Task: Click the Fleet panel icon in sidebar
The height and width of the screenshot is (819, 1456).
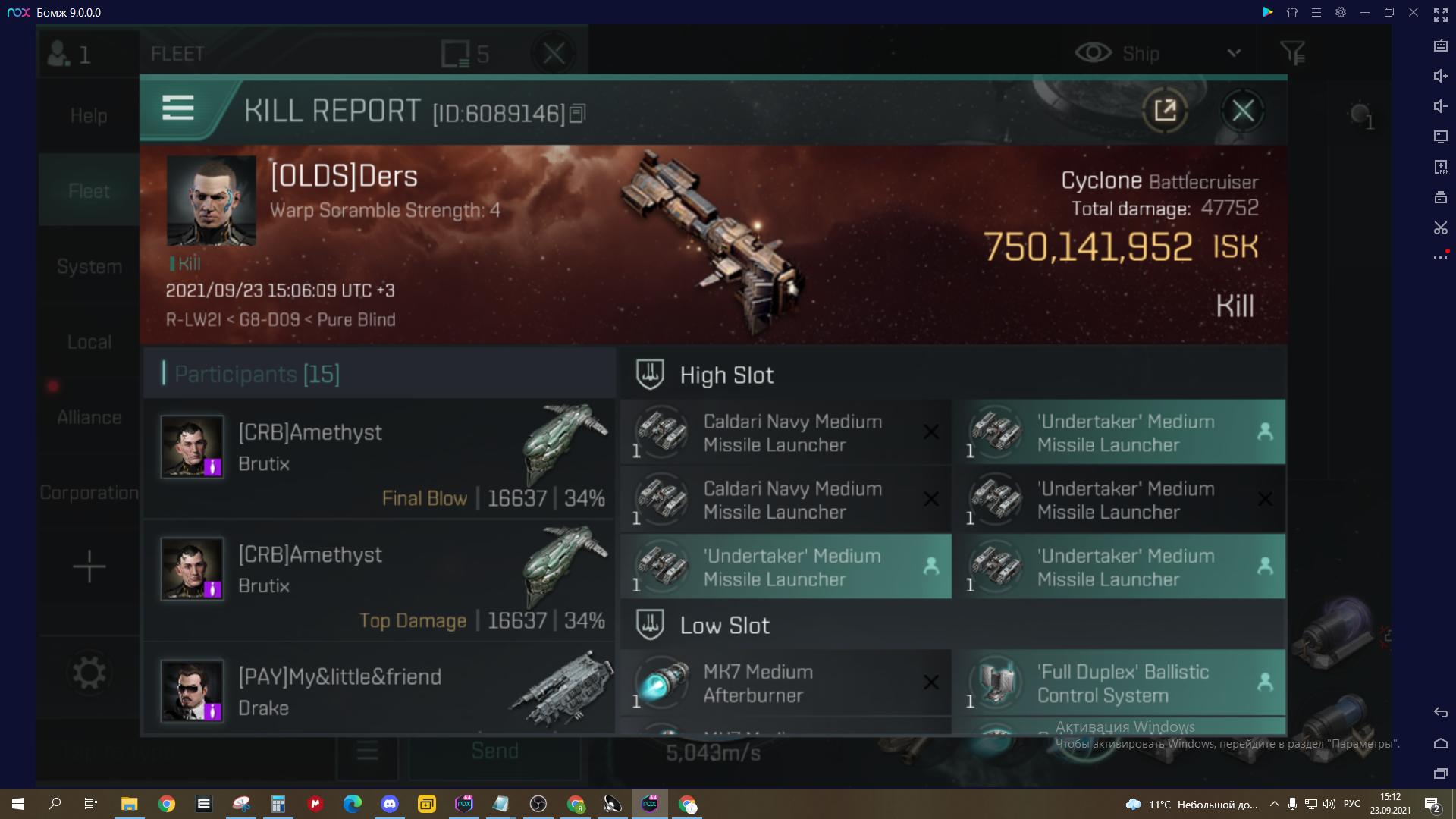Action: point(88,190)
